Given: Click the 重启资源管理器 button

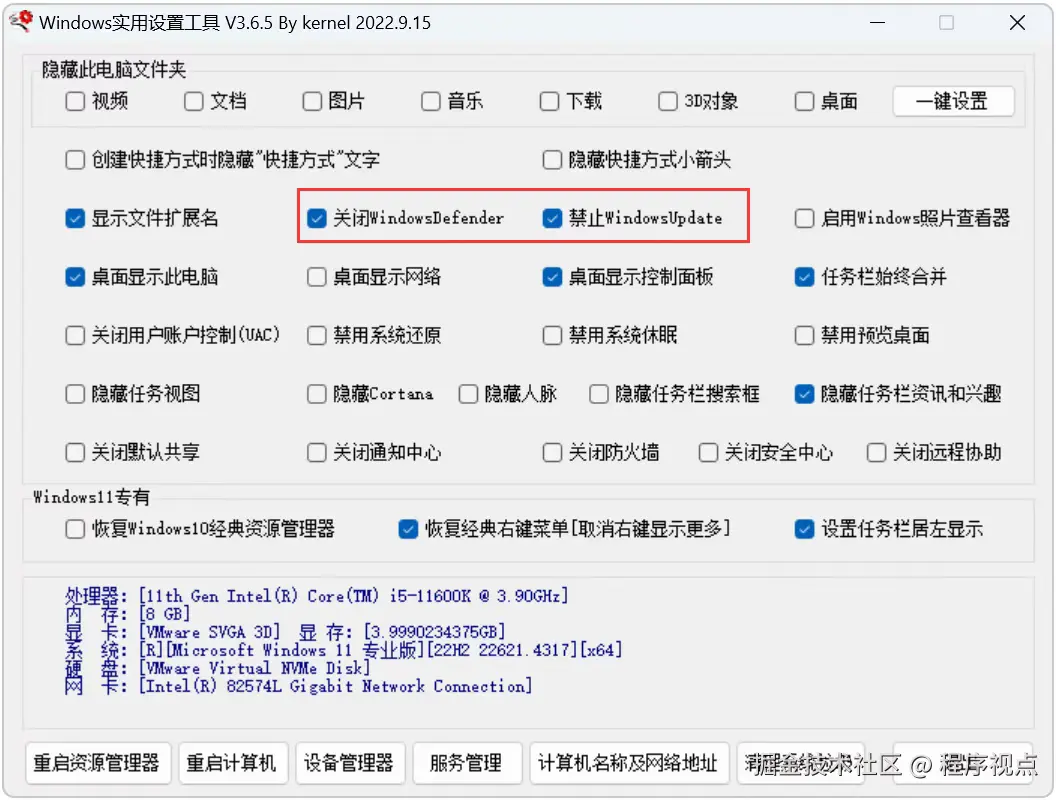Looking at the screenshot, I should [97, 763].
